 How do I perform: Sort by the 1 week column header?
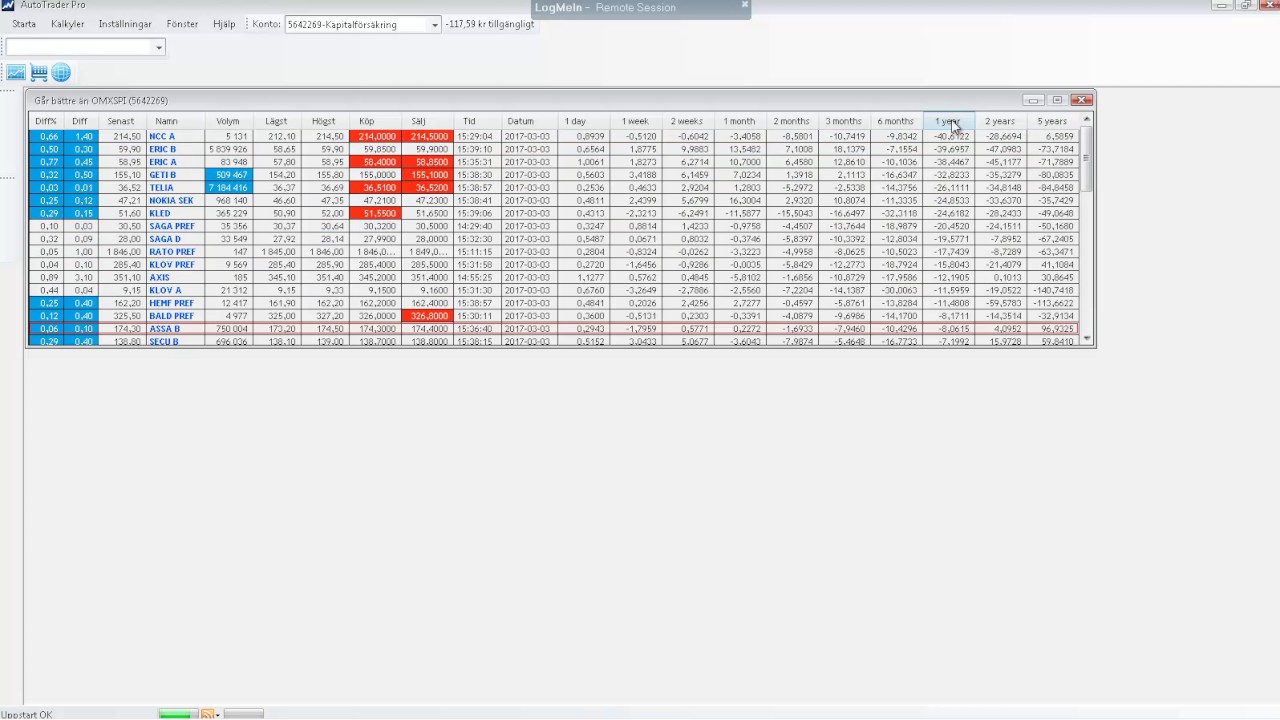[635, 121]
